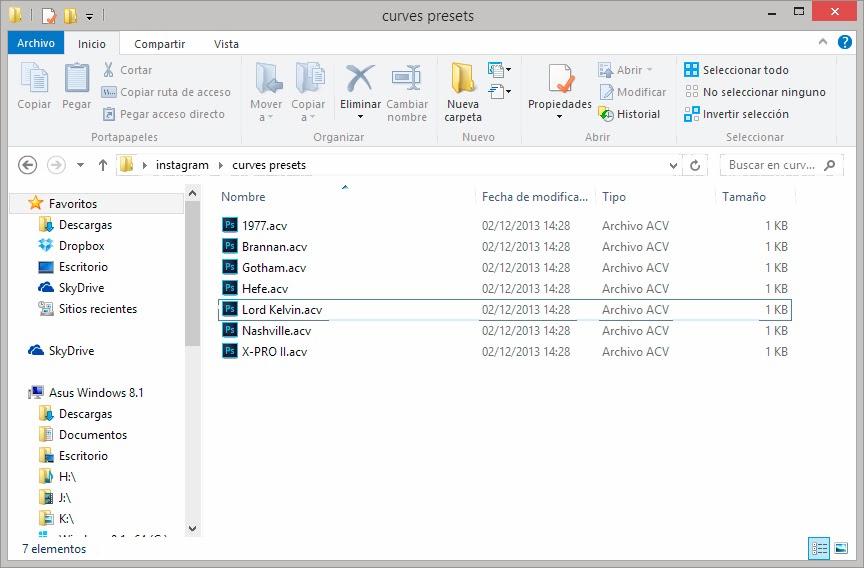
Task: Click No seleccionar ninguno
Action: click(x=755, y=92)
